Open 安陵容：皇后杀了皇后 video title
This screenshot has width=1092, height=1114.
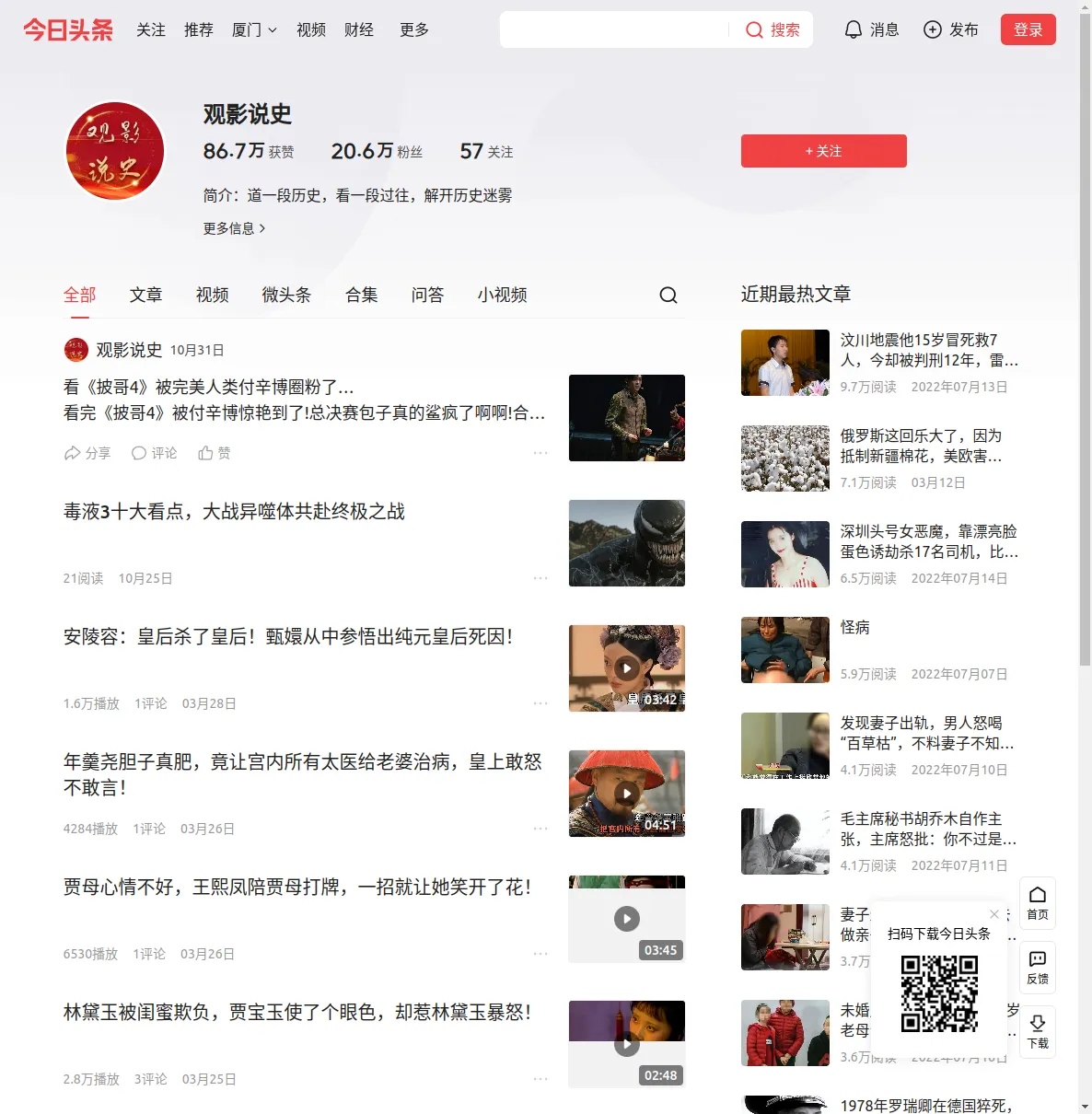288,637
